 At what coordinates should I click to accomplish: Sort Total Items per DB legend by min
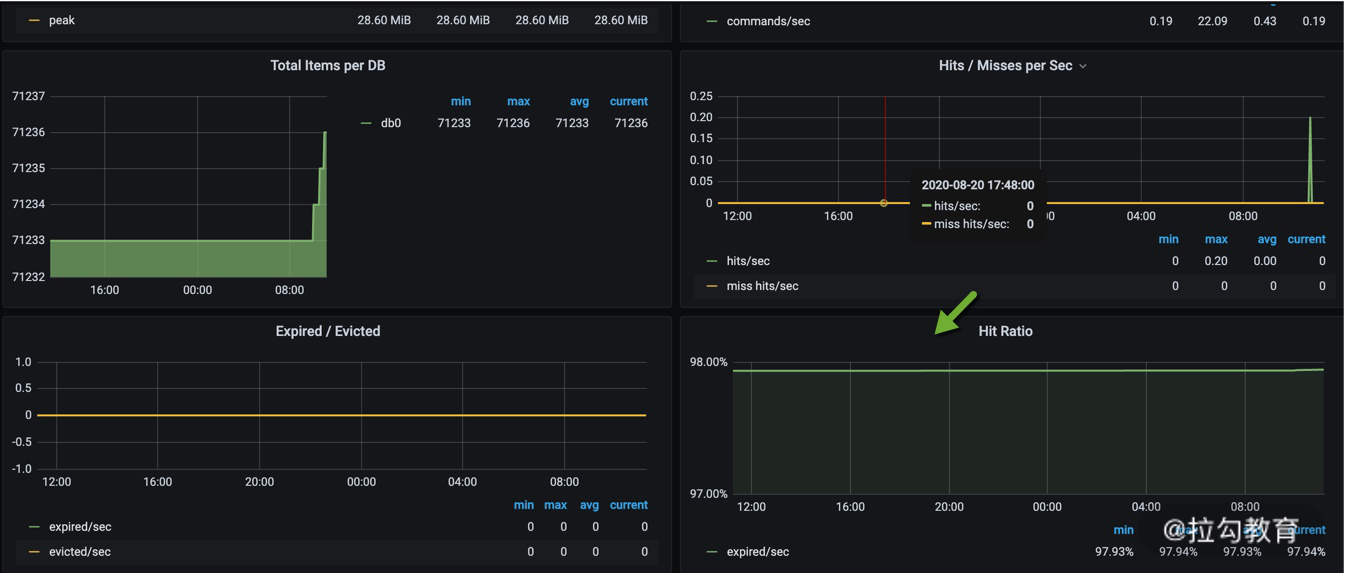coord(460,101)
